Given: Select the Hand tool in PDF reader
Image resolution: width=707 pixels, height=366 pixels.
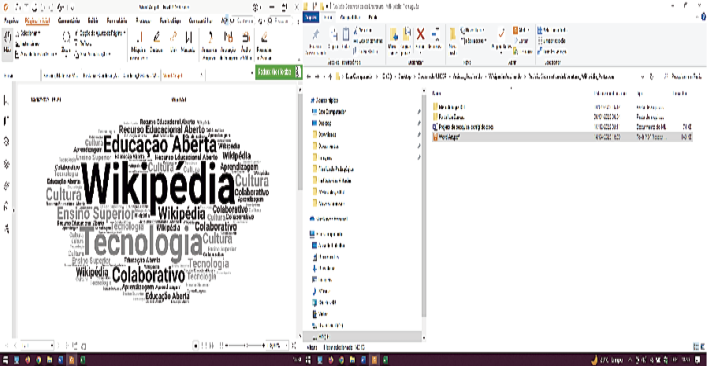Looking at the screenshot, I should pyautogui.click(x=7, y=45).
